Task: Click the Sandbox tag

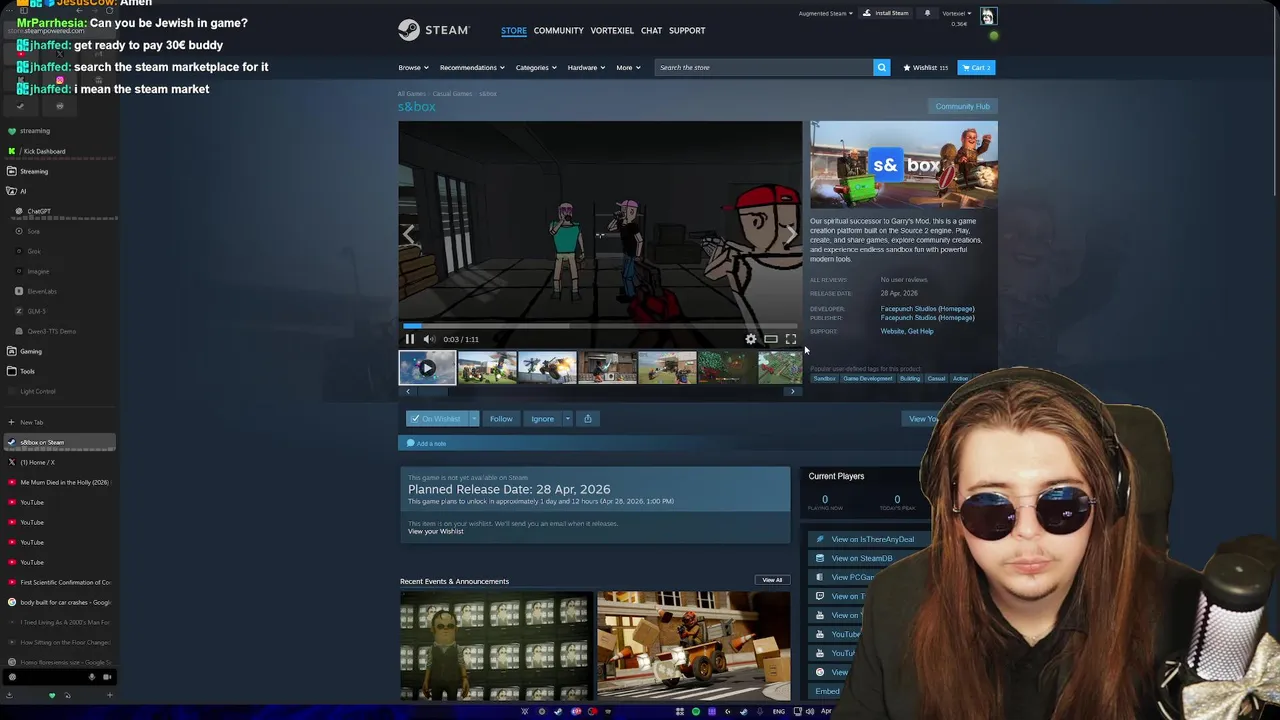Action: point(824,379)
